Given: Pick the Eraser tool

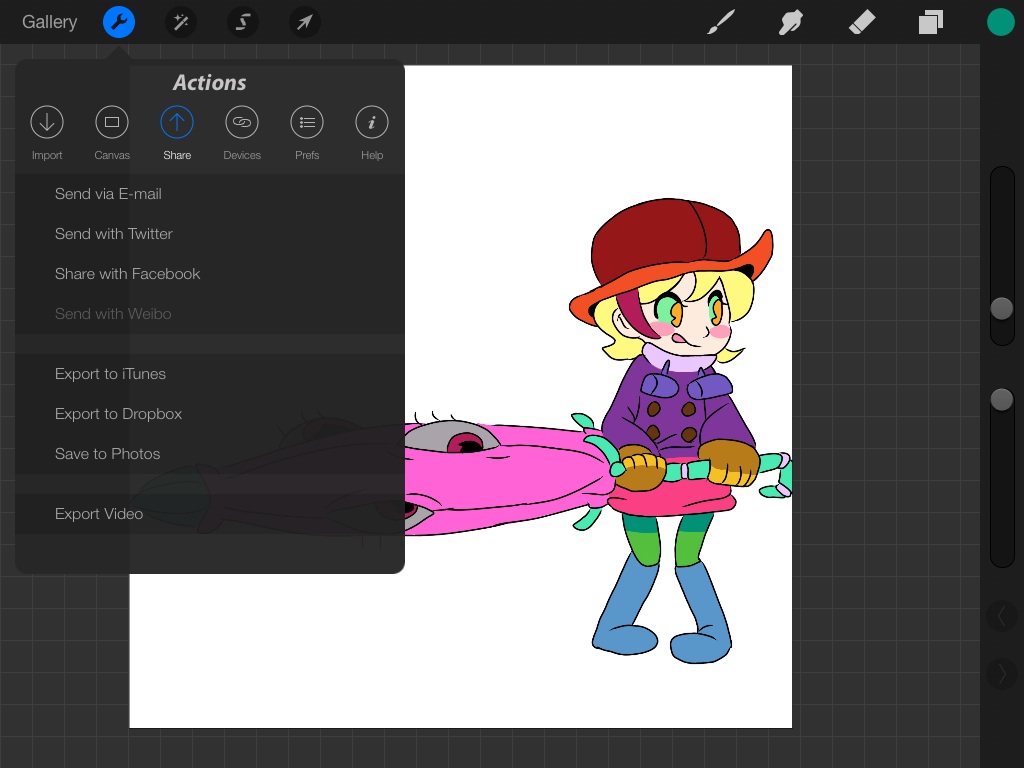Looking at the screenshot, I should click(862, 22).
